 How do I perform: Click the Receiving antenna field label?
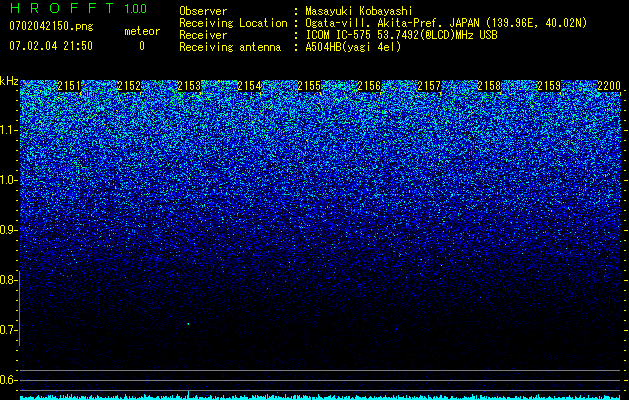click(230, 47)
